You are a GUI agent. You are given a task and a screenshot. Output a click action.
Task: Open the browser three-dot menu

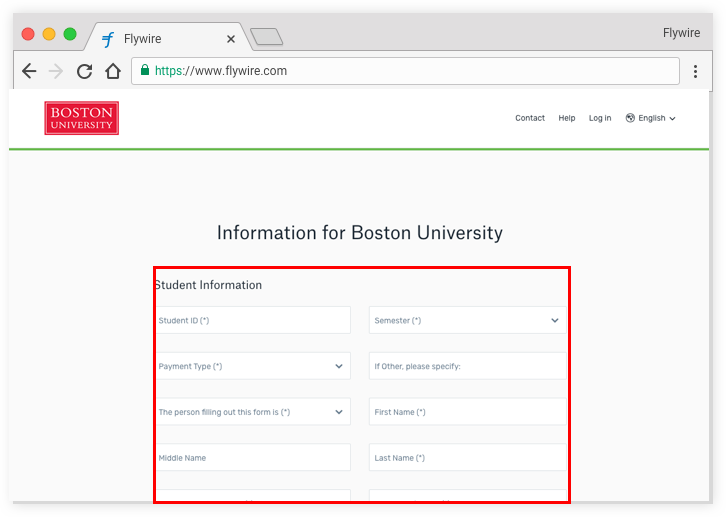point(695,71)
